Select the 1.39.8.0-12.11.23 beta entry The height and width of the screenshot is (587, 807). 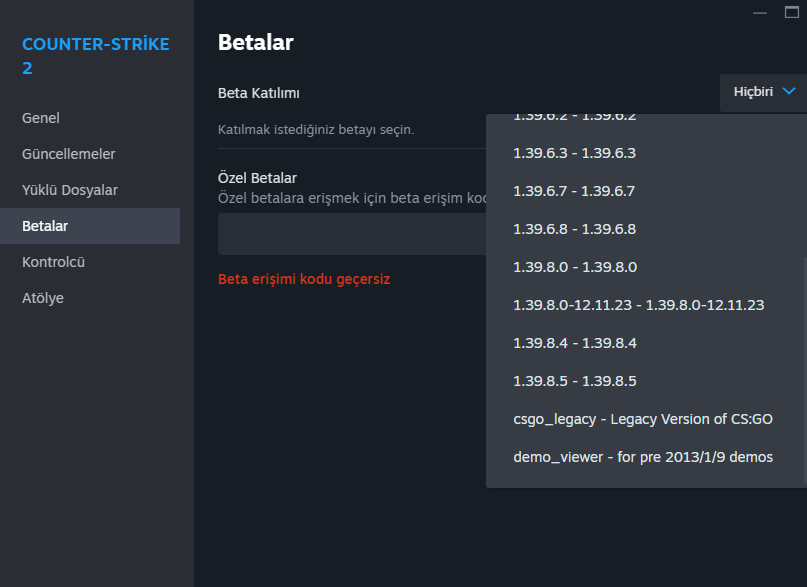[x=646, y=305]
